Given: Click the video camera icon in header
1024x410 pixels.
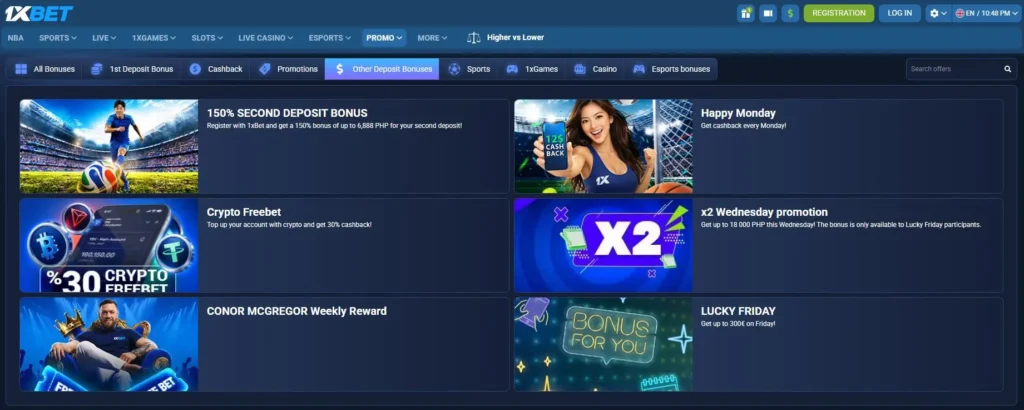Looking at the screenshot, I should click(768, 13).
